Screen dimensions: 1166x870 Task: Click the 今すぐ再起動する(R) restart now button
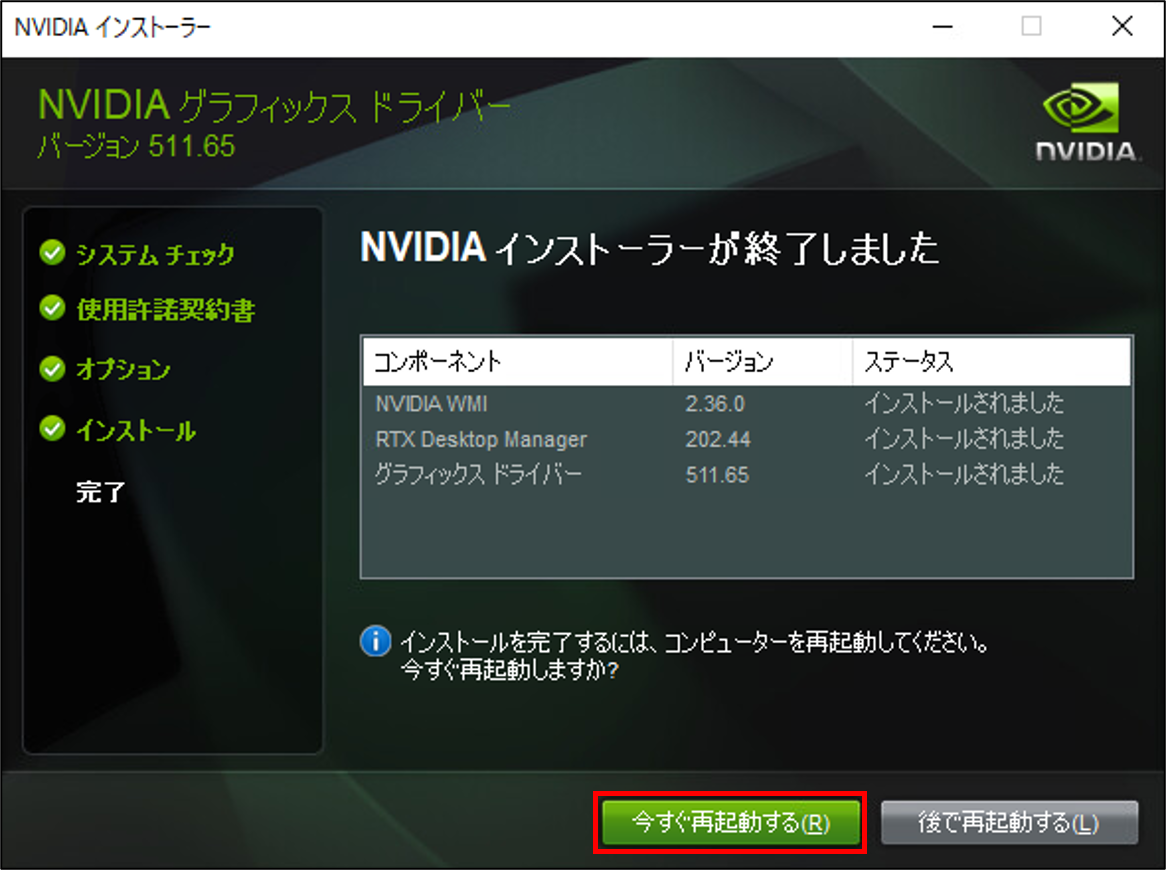tap(730, 822)
